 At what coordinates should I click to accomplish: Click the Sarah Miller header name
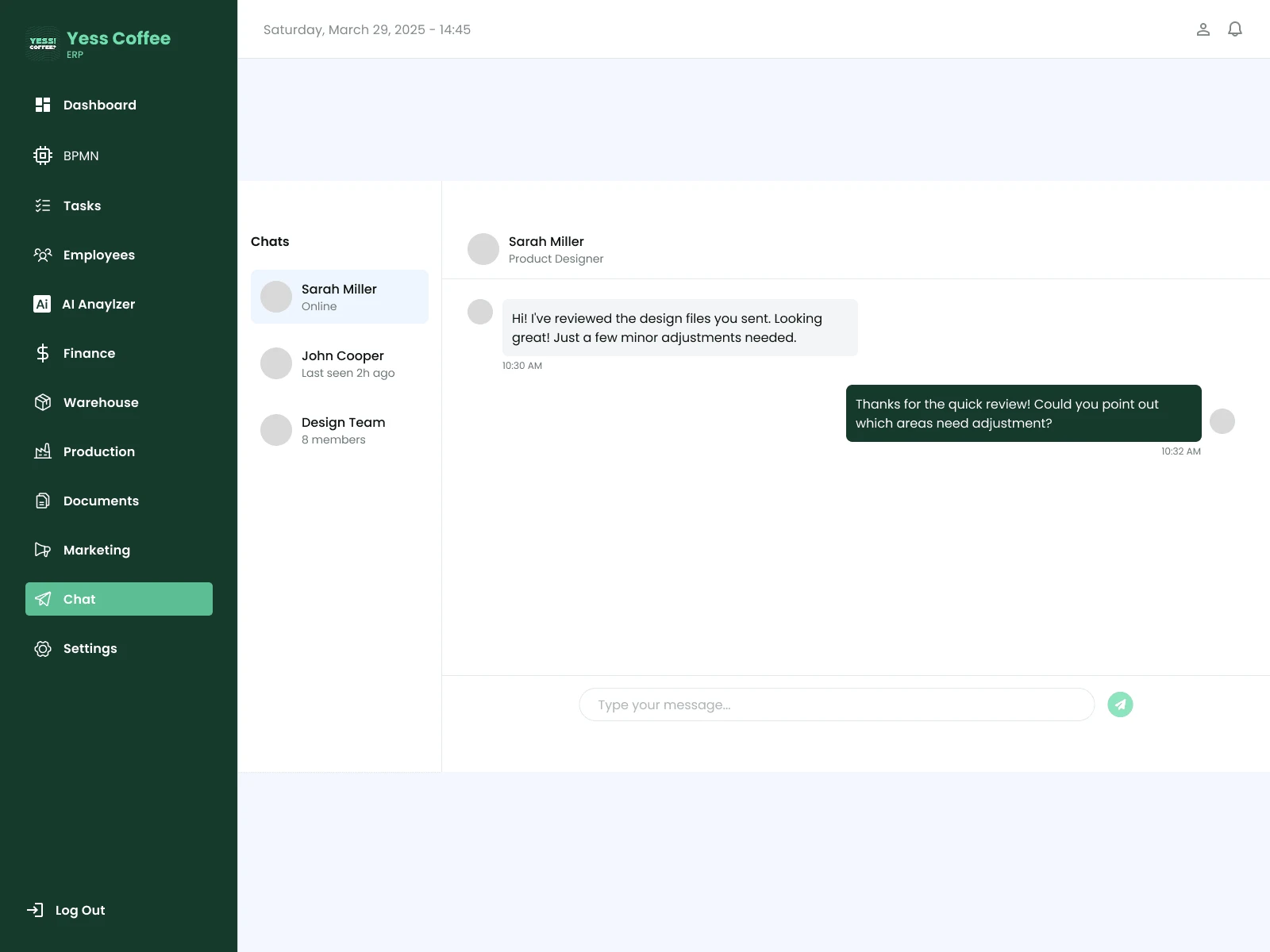pos(546,241)
